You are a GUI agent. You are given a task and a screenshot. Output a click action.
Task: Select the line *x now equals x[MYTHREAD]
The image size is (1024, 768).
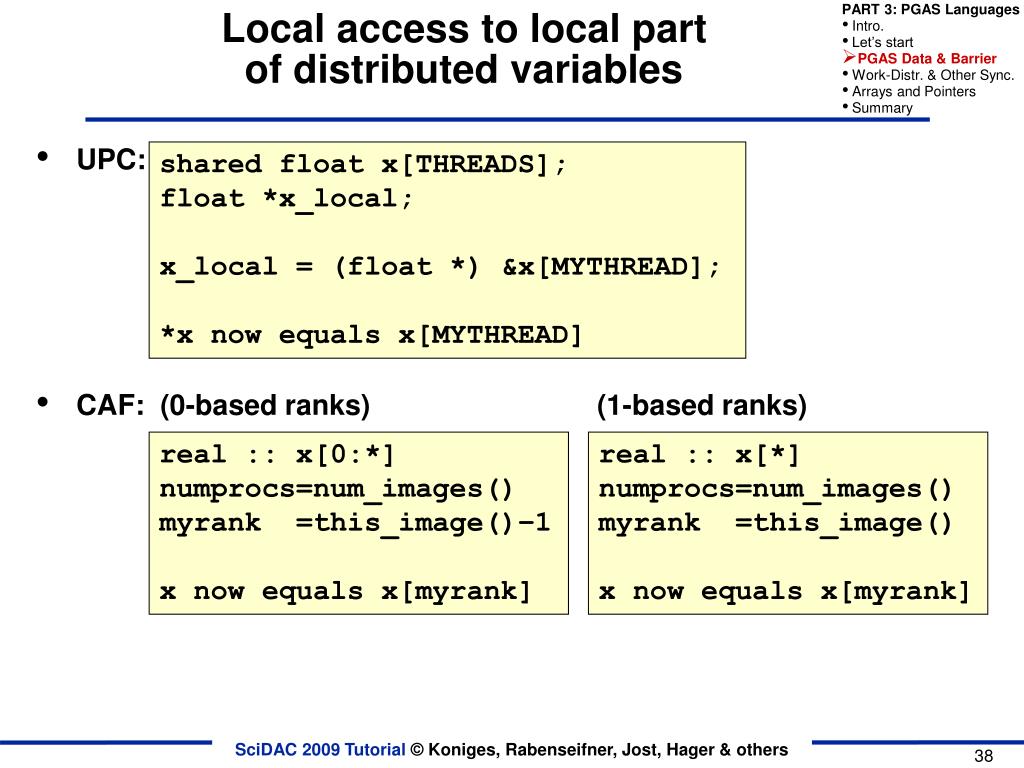tap(370, 335)
